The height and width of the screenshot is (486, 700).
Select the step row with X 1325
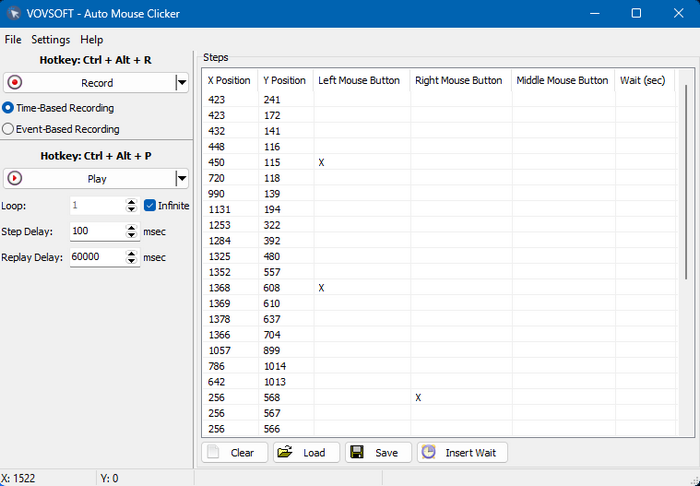coord(439,257)
